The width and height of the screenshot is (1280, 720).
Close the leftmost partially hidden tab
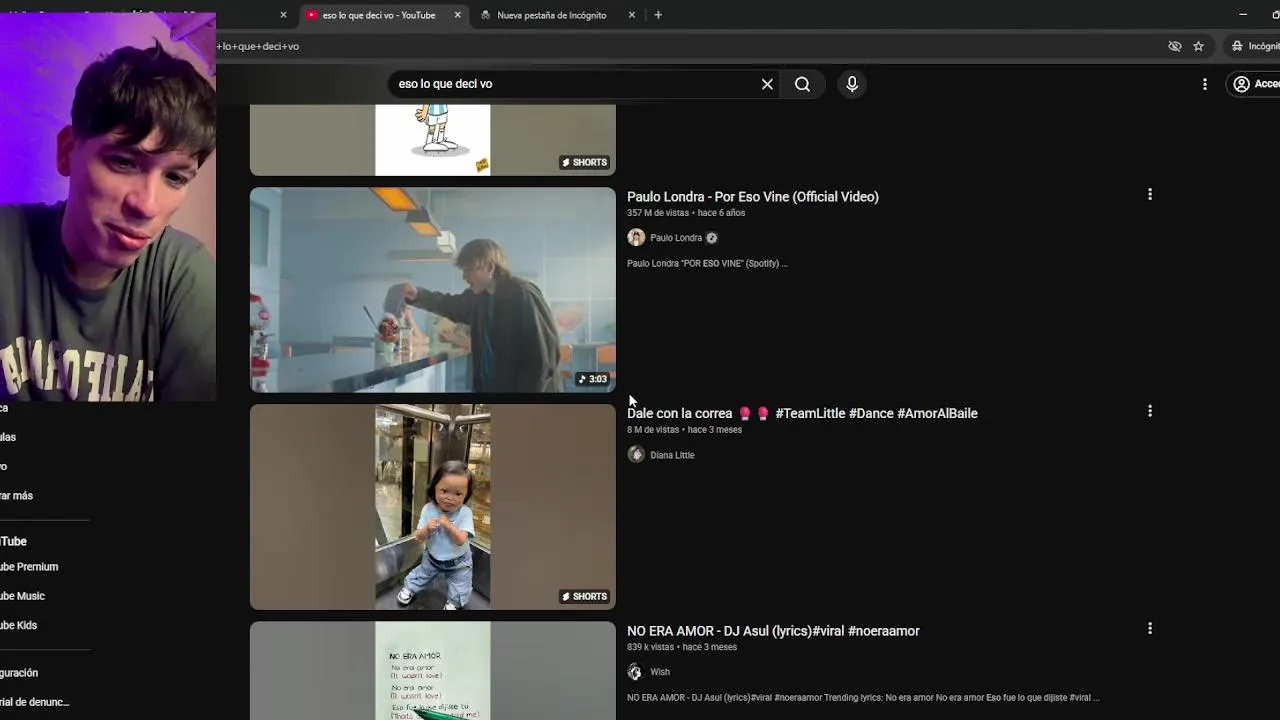click(x=283, y=15)
